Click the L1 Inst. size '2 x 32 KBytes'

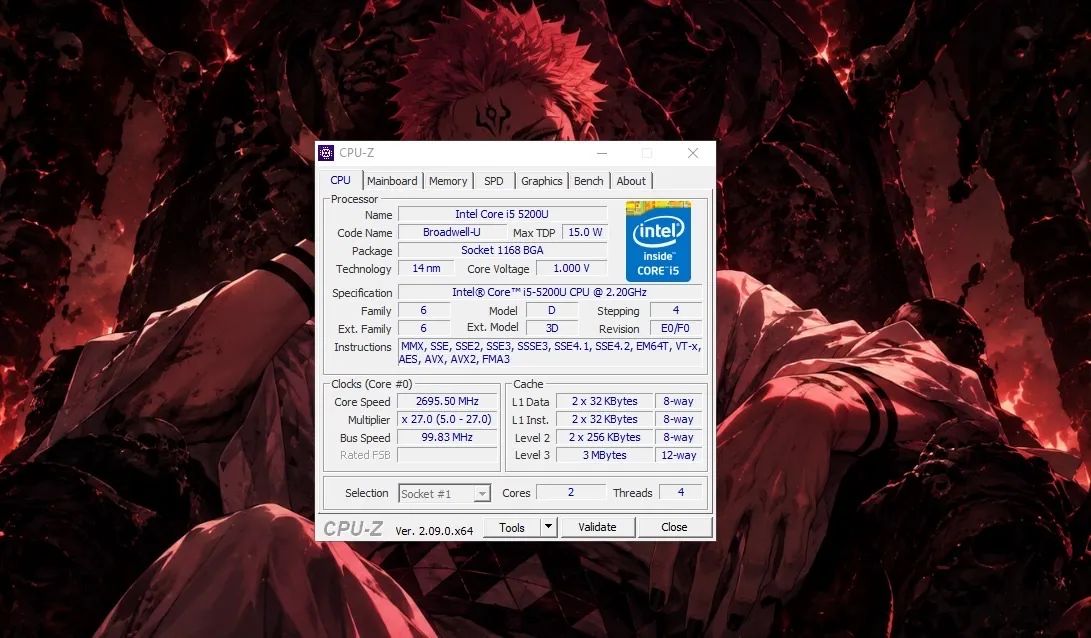(605, 420)
